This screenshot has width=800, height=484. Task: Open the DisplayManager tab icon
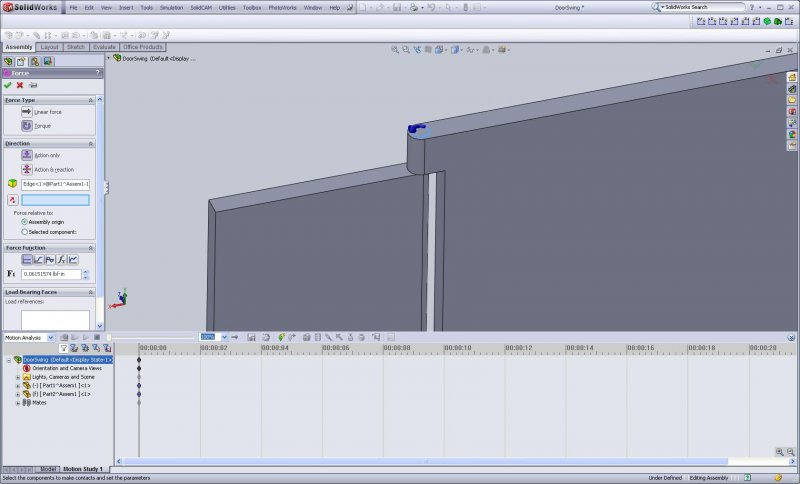(x=47, y=62)
